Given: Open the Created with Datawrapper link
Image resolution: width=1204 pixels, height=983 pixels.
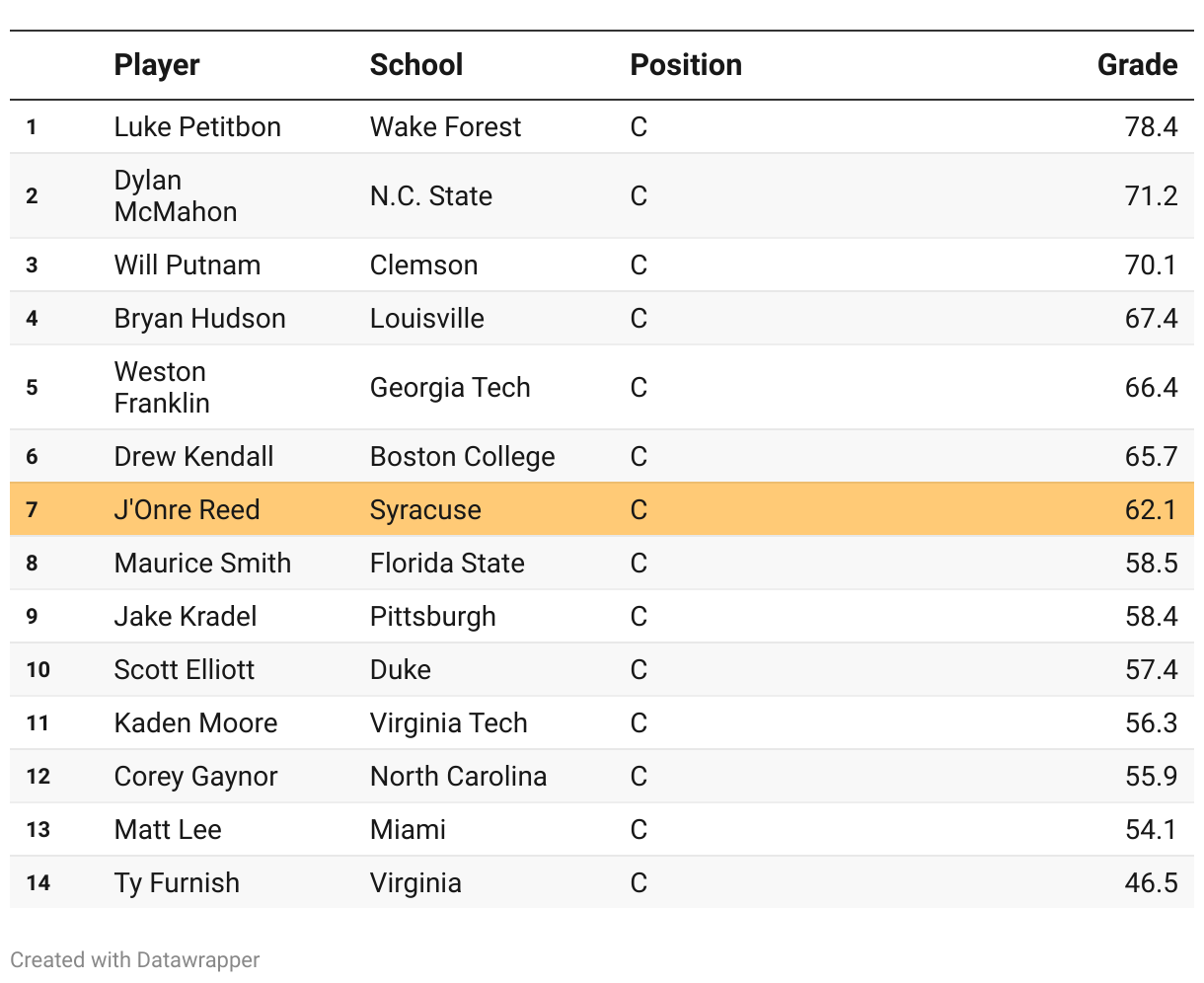Looking at the screenshot, I should (135, 960).
